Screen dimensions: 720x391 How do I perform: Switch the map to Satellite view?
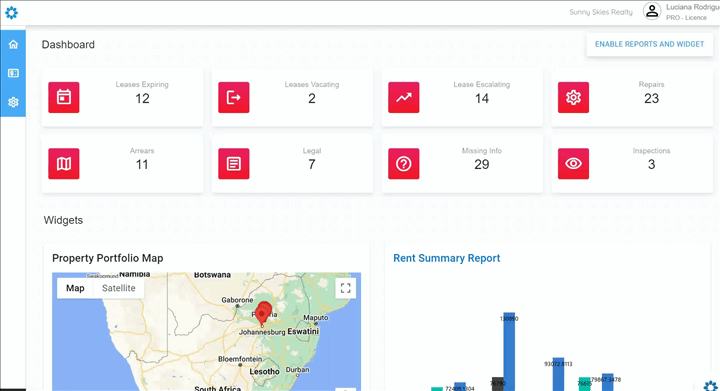pos(118,288)
